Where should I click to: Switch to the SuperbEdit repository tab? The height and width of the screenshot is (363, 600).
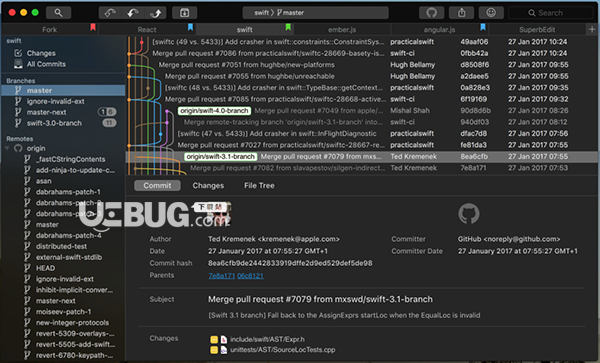click(x=537, y=29)
